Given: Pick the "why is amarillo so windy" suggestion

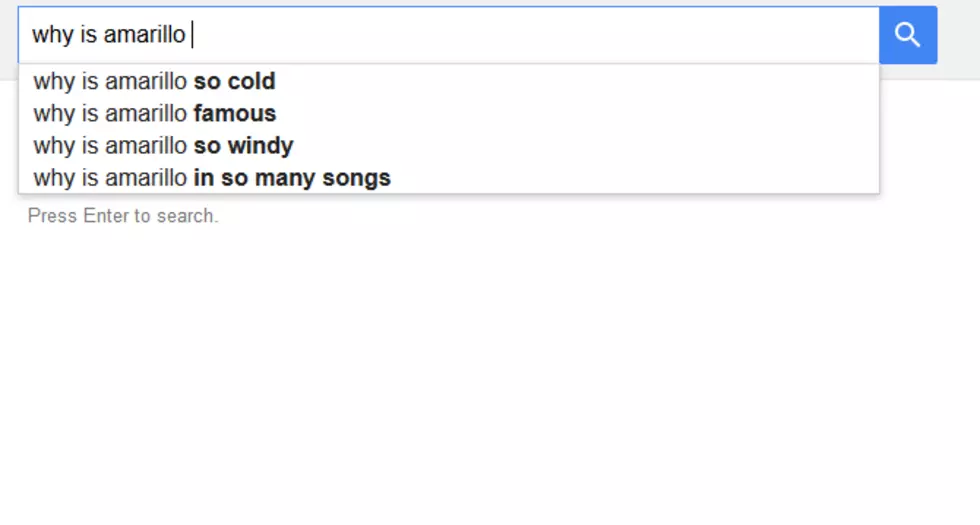Looking at the screenshot, I should pos(449,146).
